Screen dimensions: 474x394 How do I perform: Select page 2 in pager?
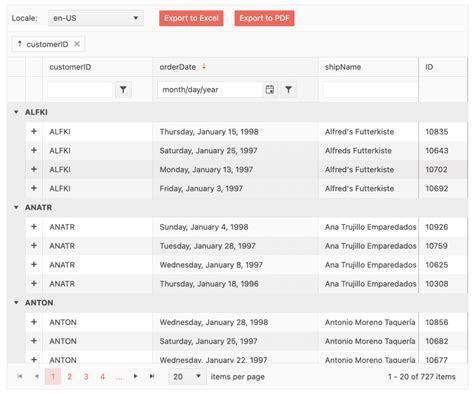click(69, 376)
